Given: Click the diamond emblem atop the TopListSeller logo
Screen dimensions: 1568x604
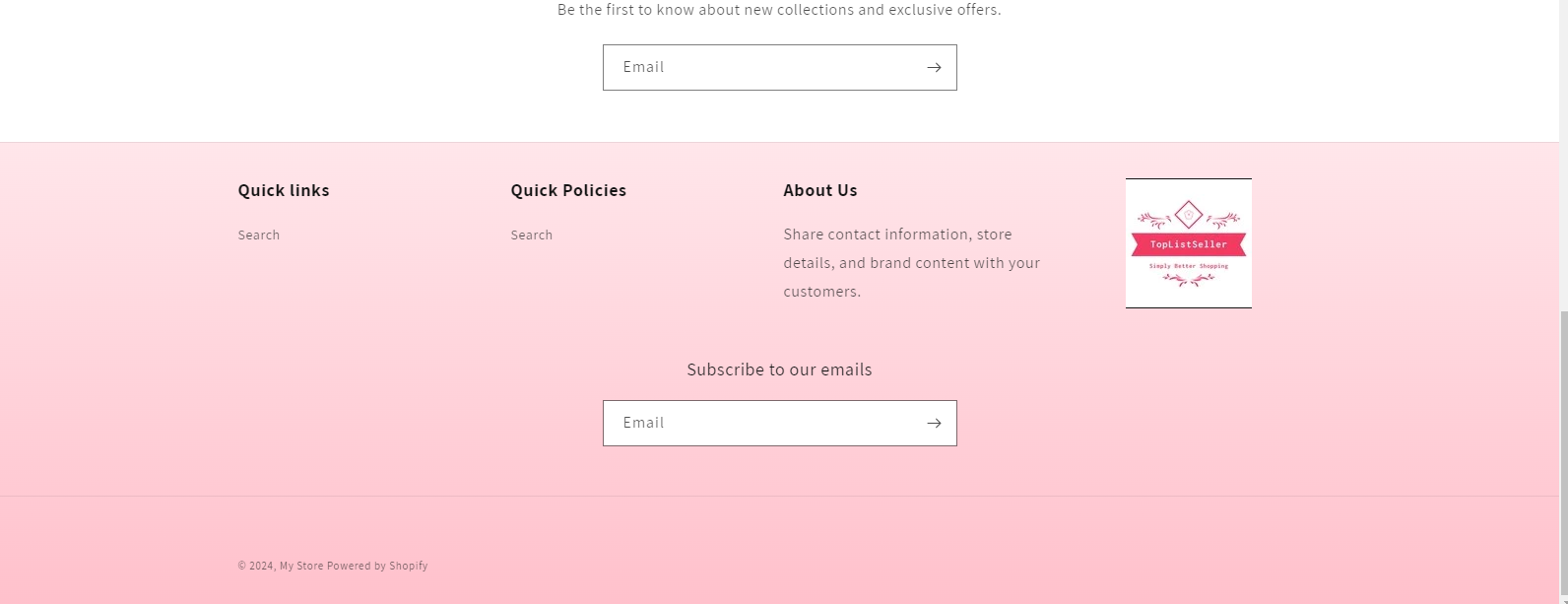Looking at the screenshot, I should (x=1189, y=214).
